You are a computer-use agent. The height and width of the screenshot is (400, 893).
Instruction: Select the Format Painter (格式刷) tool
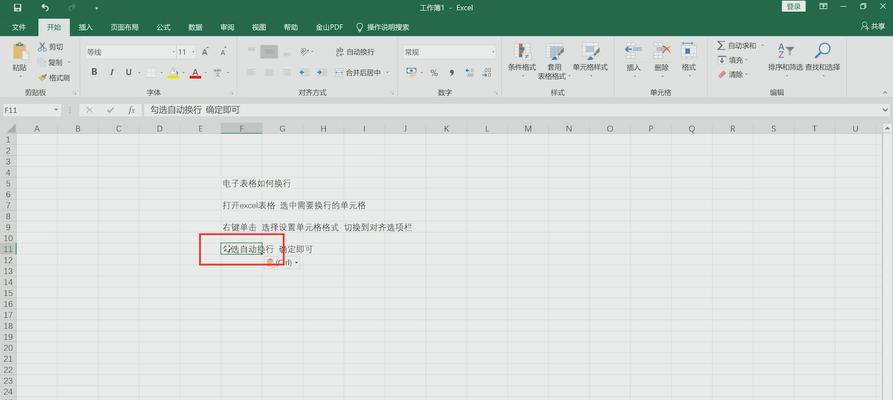pos(54,77)
